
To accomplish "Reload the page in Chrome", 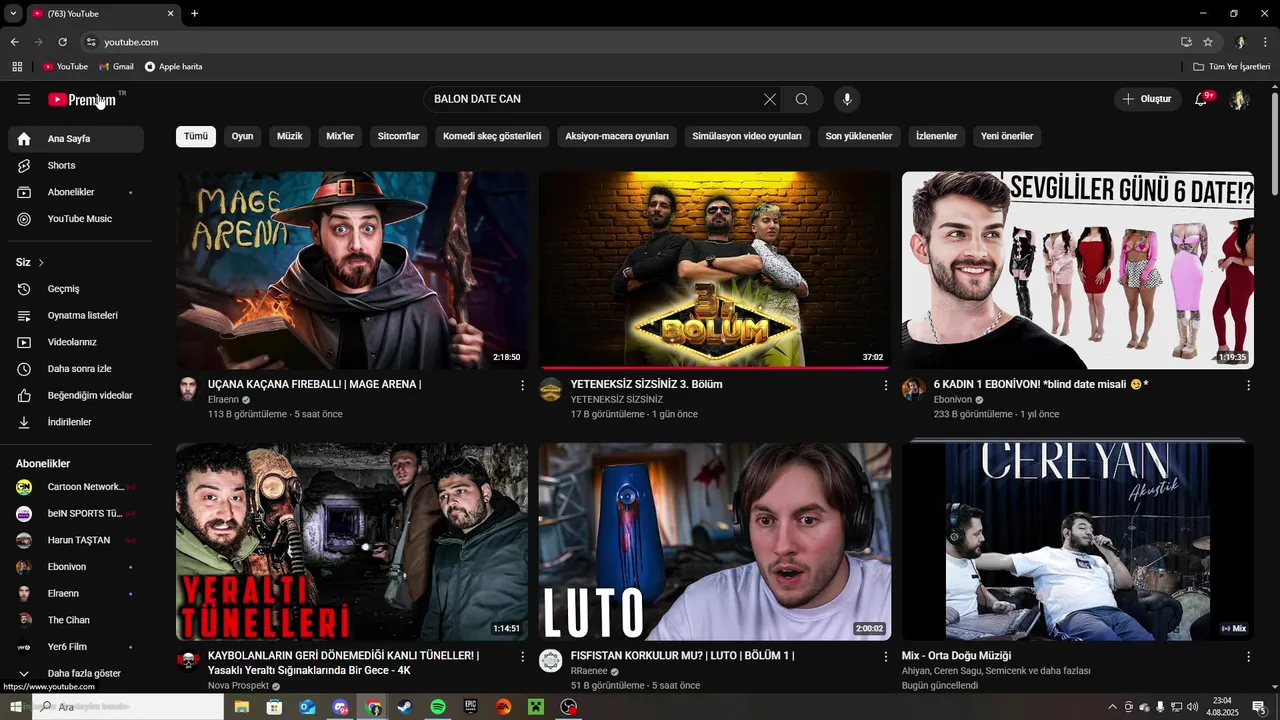I will click(62, 42).
